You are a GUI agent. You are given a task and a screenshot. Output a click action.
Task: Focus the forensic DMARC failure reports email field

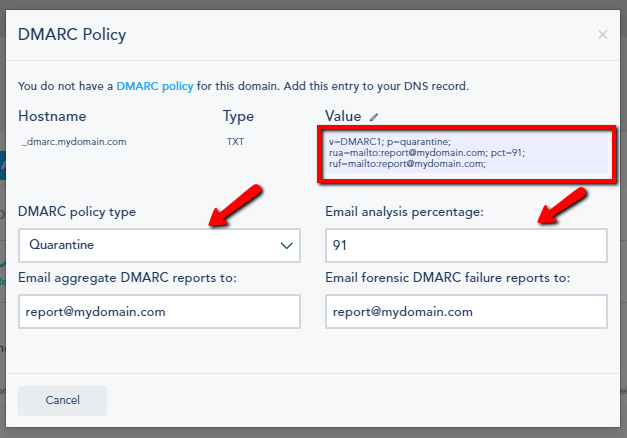pos(466,311)
